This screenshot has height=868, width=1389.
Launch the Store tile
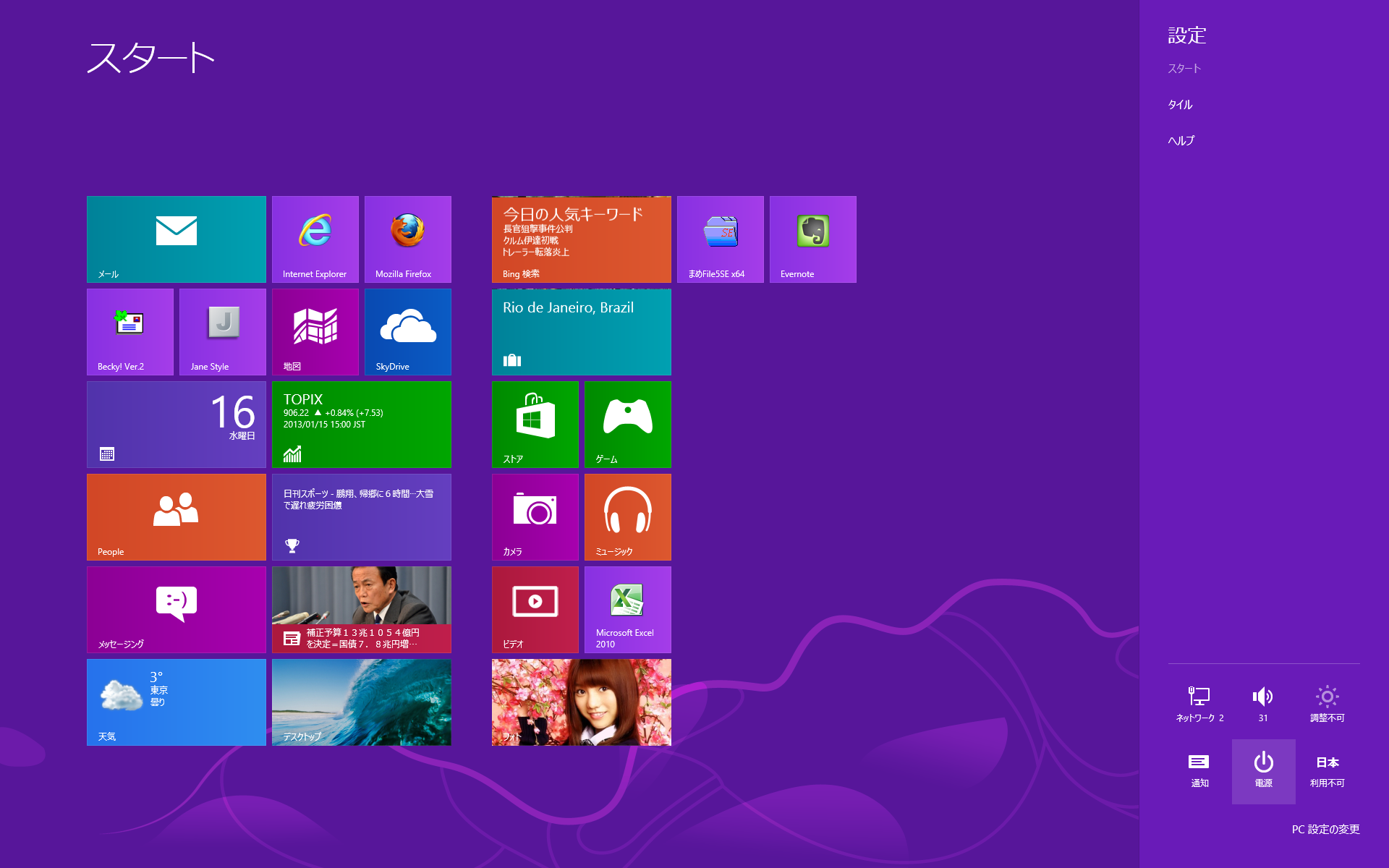click(535, 424)
